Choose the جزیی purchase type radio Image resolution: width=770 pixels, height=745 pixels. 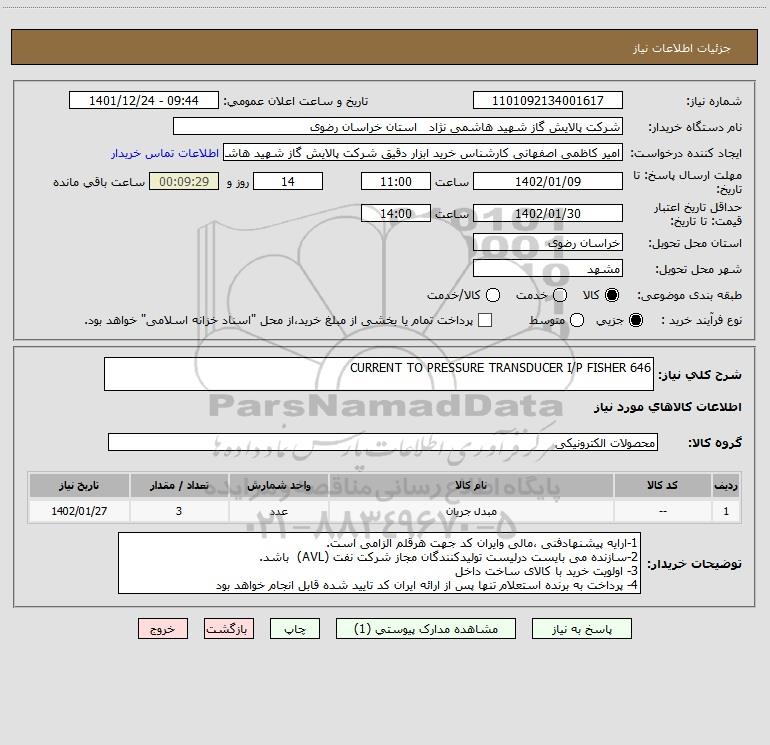(635, 320)
